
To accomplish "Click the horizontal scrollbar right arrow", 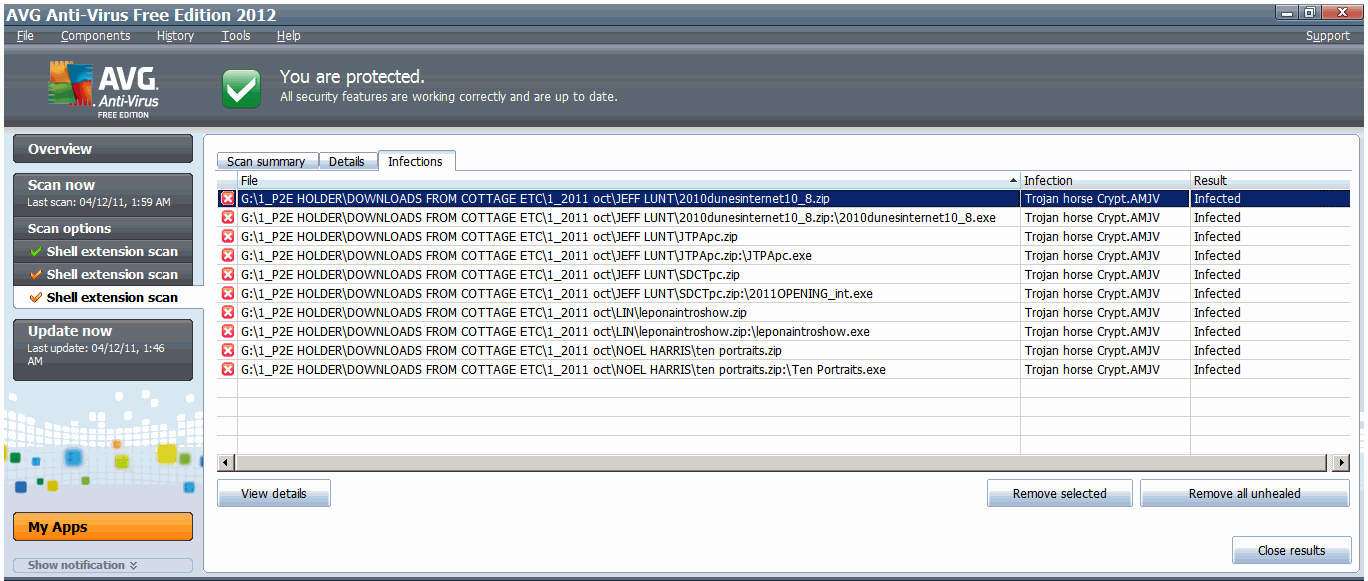I will 1342,463.
